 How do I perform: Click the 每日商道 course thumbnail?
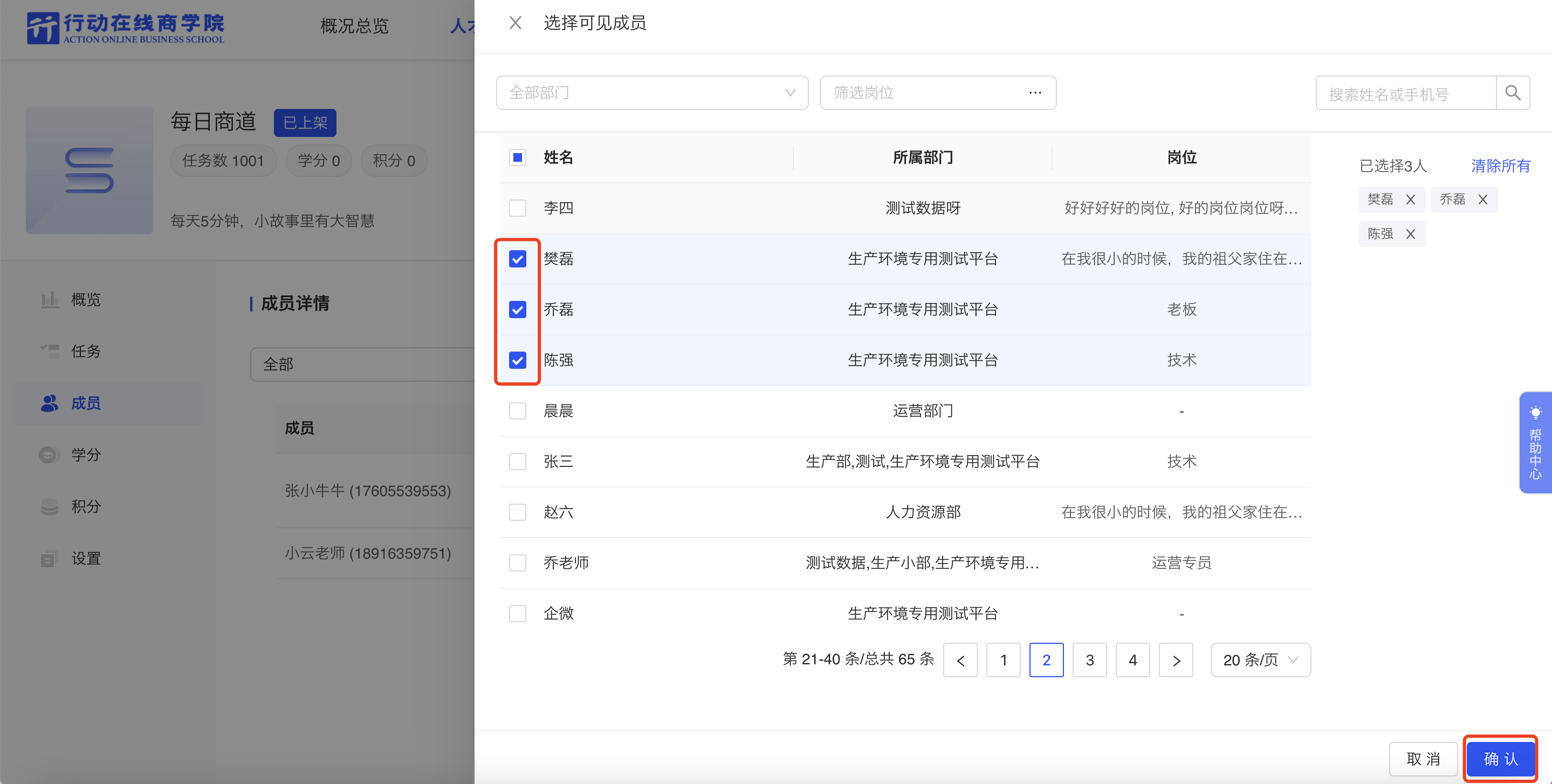[89, 170]
